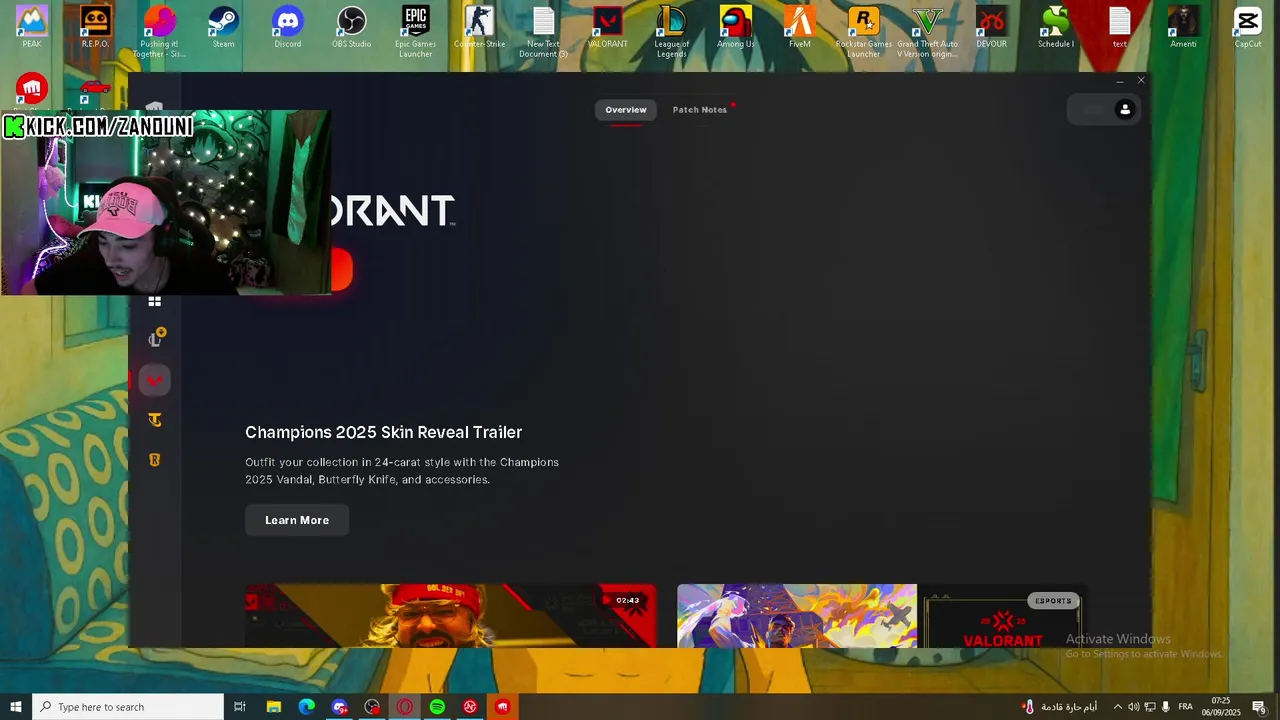This screenshot has height=720, width=1280.
Task: Select the VALORANT icon in Riot Client sidebar
Action: (155, 380)
